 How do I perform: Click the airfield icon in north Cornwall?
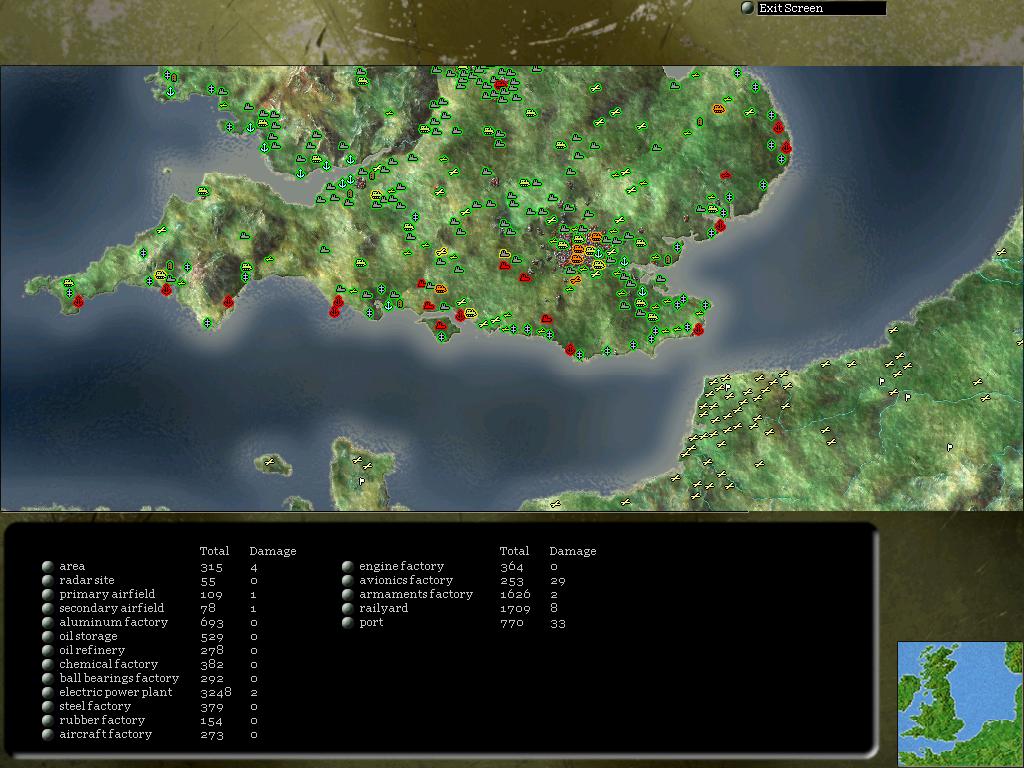161,229
